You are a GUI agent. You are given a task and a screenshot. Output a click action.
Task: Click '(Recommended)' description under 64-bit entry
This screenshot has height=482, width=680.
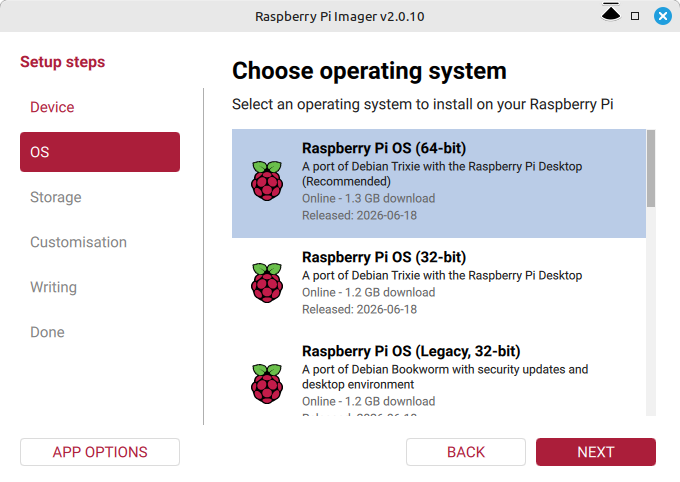[x=346, y=181]
